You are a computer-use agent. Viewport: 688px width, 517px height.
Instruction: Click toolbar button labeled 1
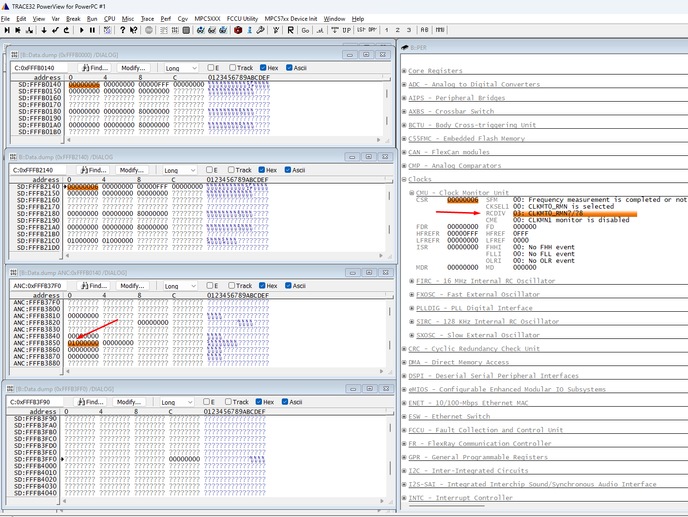click(x=387, y=30)
